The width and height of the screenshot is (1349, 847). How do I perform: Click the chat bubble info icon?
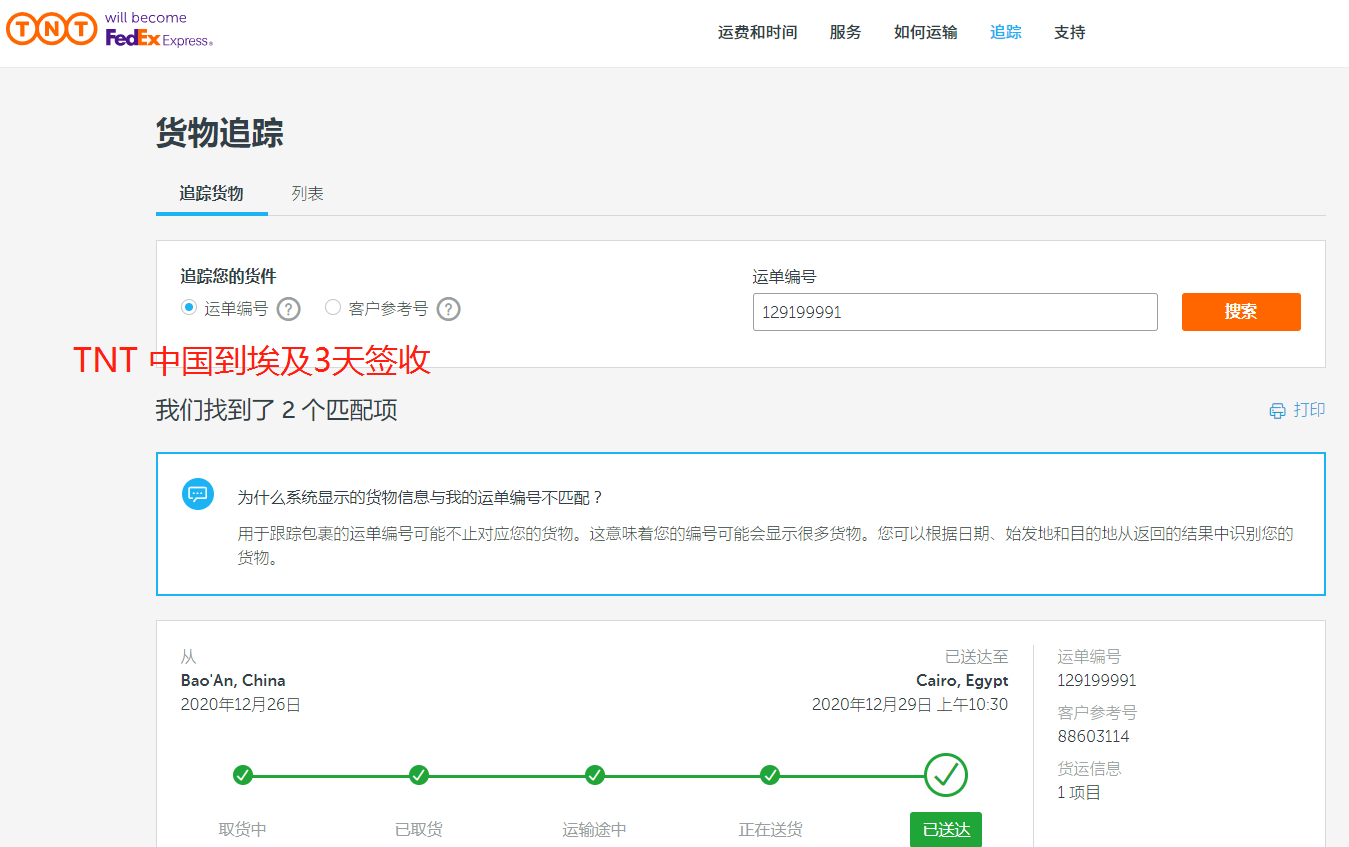click(198, 494)
